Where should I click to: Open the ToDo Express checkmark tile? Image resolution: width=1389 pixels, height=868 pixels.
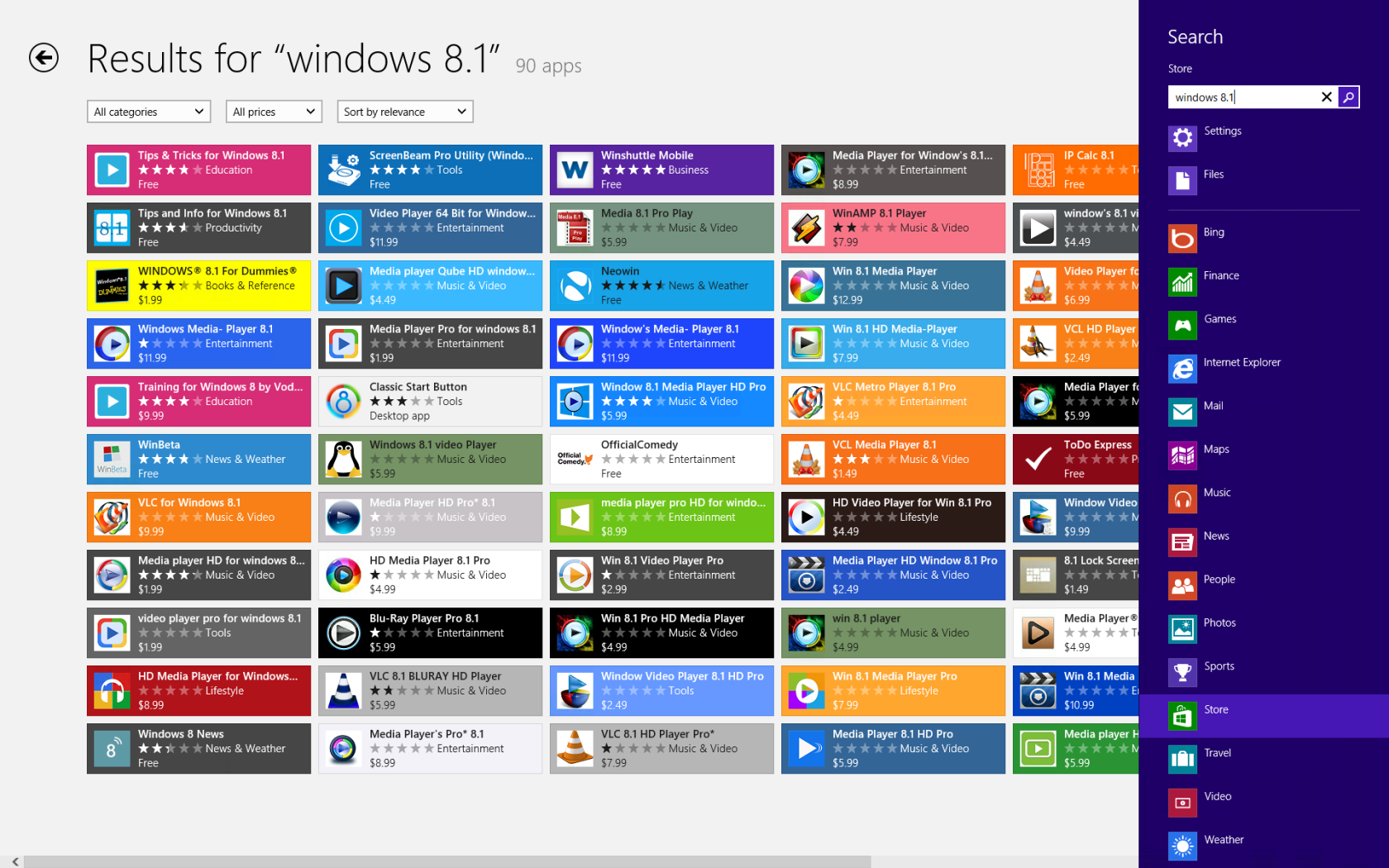coord(1076,459)
